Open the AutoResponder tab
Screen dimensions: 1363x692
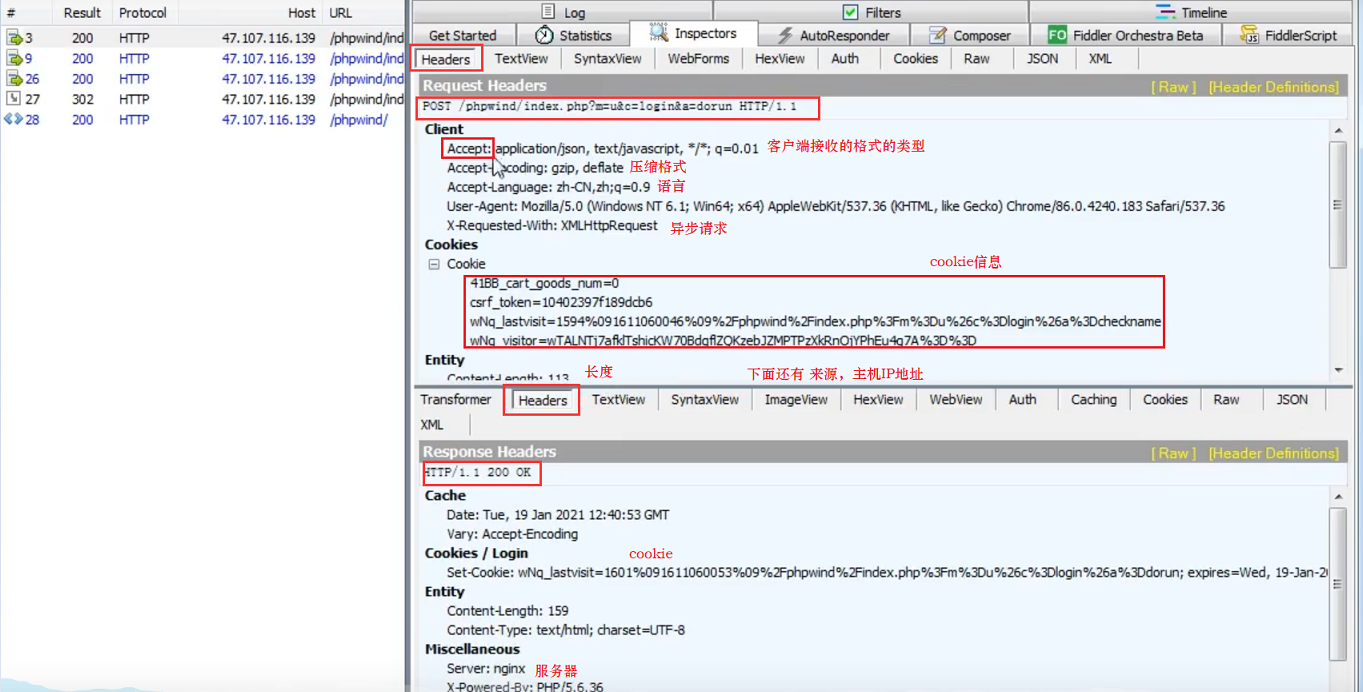pos(832,35)
